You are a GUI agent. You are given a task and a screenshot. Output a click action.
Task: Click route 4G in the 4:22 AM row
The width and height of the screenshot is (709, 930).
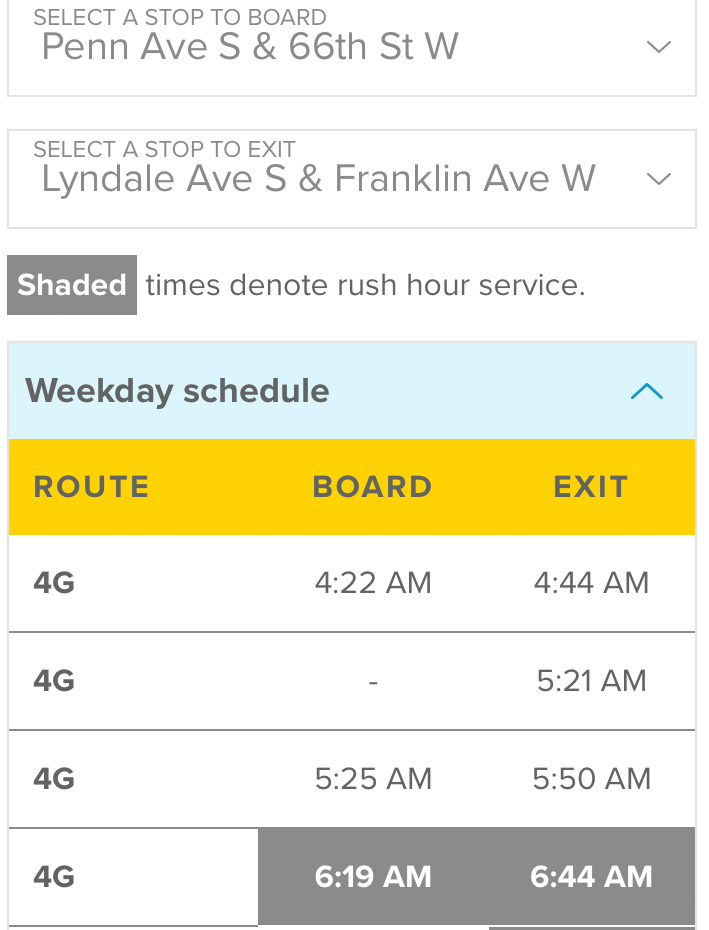coord(54,582)
